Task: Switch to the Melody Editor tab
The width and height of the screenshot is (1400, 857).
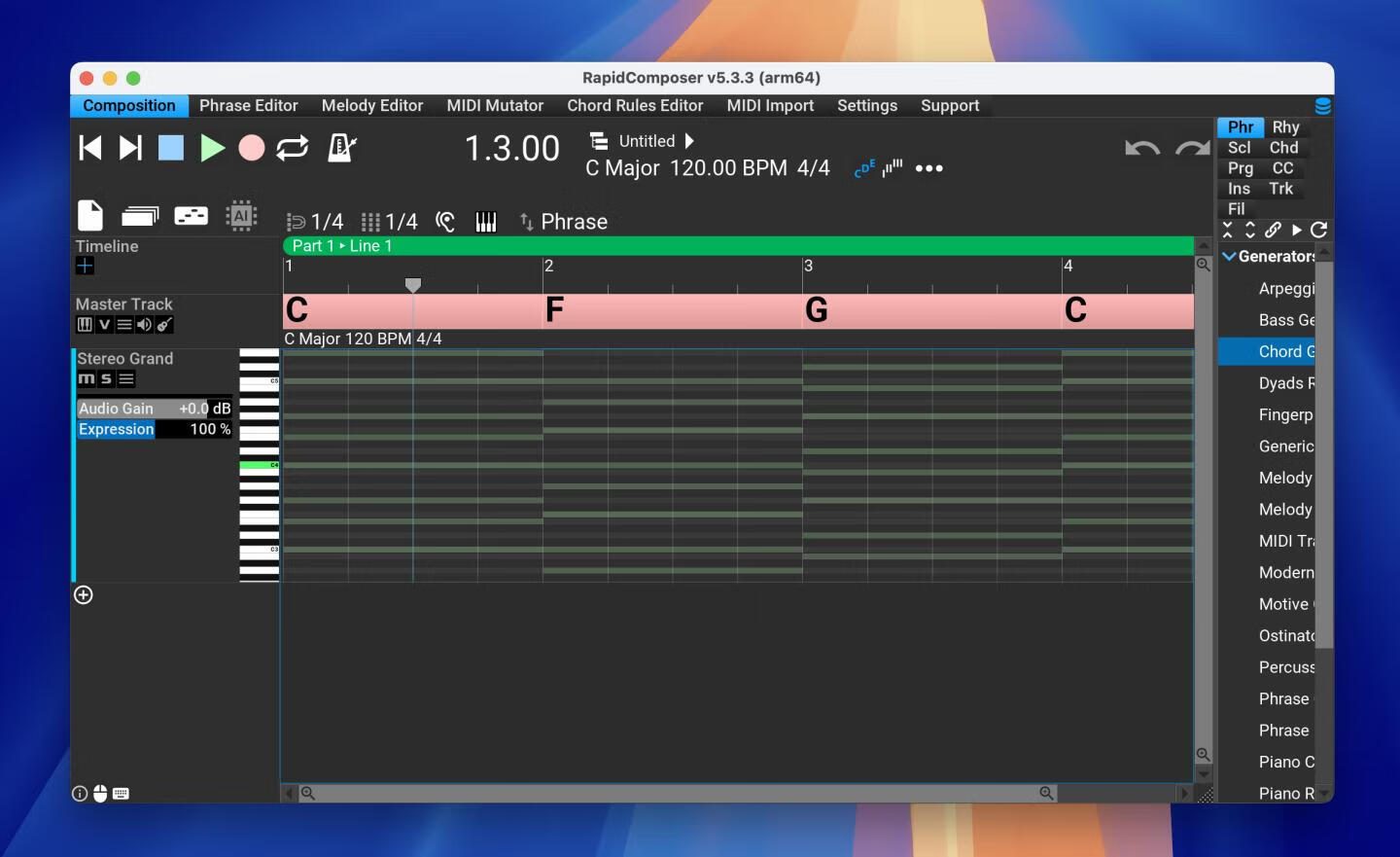Action: (371, 106)
